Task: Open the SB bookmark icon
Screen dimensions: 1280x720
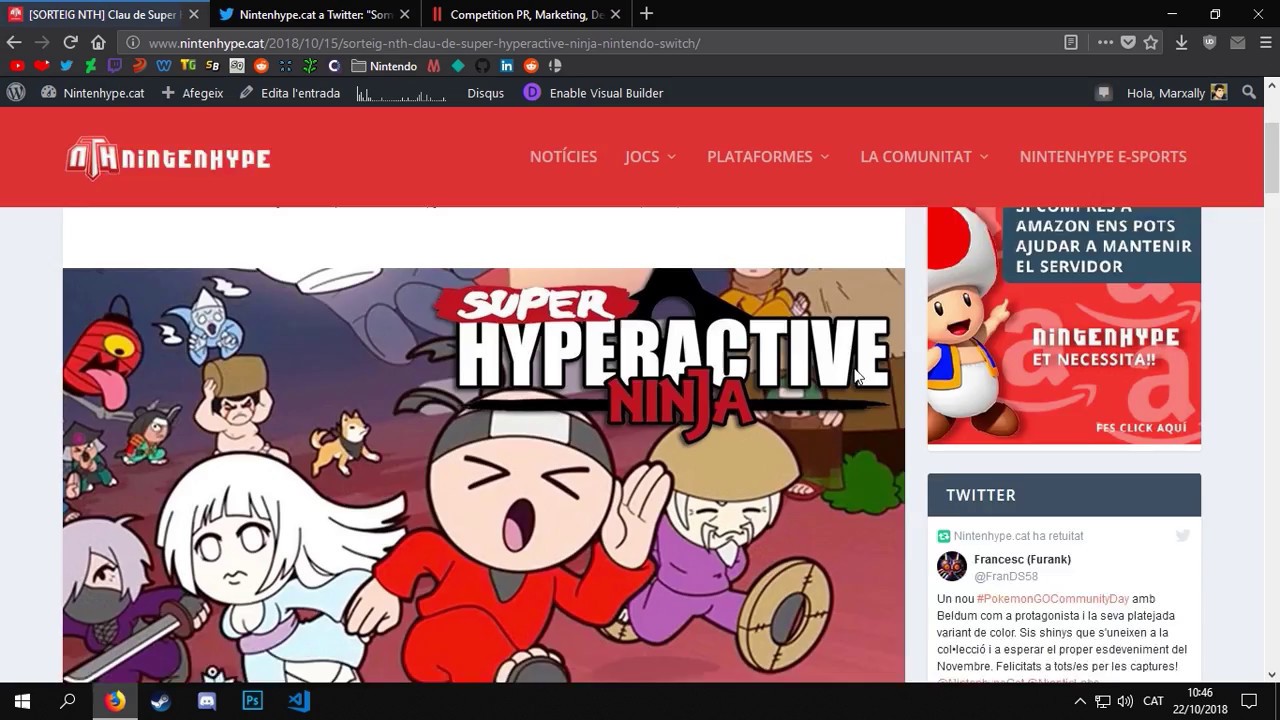Action: click(x=212, y=66)
